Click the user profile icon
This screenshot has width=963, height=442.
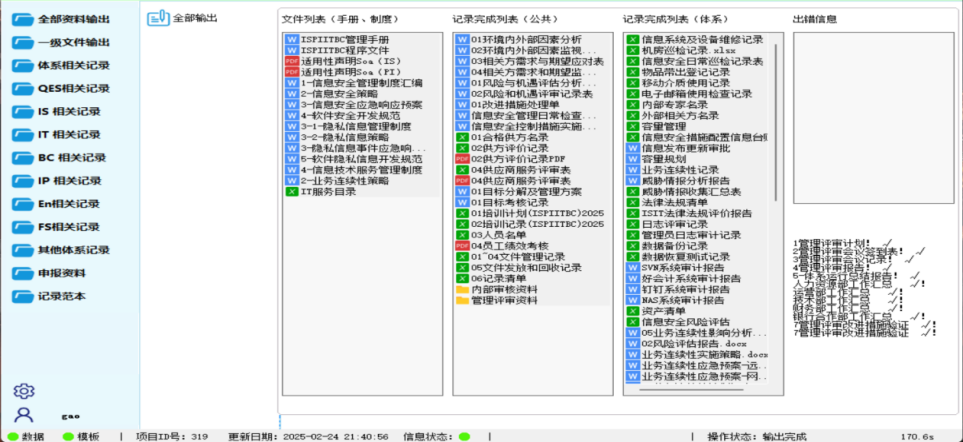pyautogui.click(x=24, y=415)
